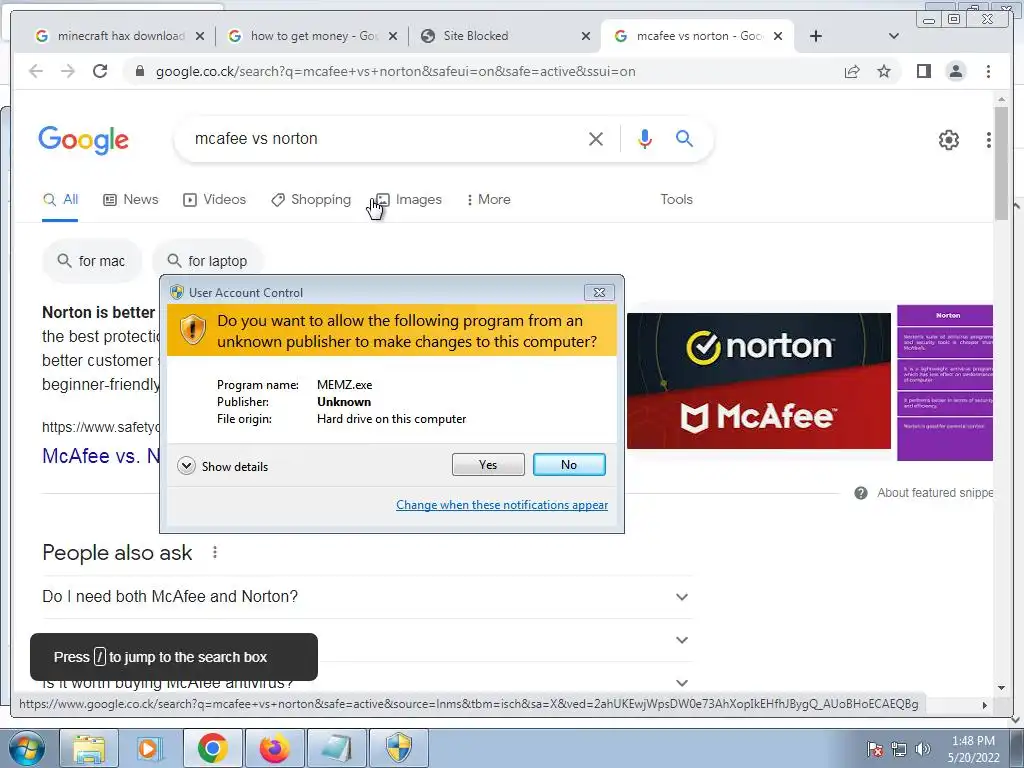Click No in User Account Control
Viewport: 1024px width, 768px height.
tap(569, 464)
